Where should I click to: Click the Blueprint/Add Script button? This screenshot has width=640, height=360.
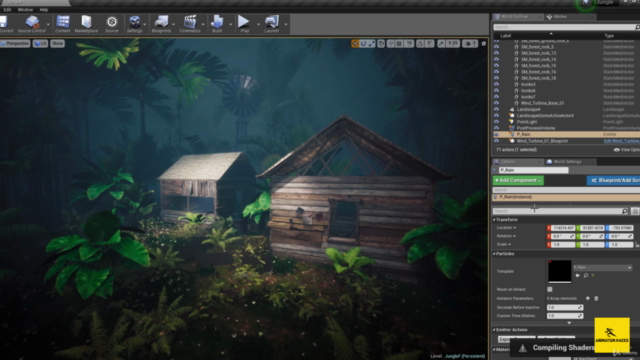613,180
